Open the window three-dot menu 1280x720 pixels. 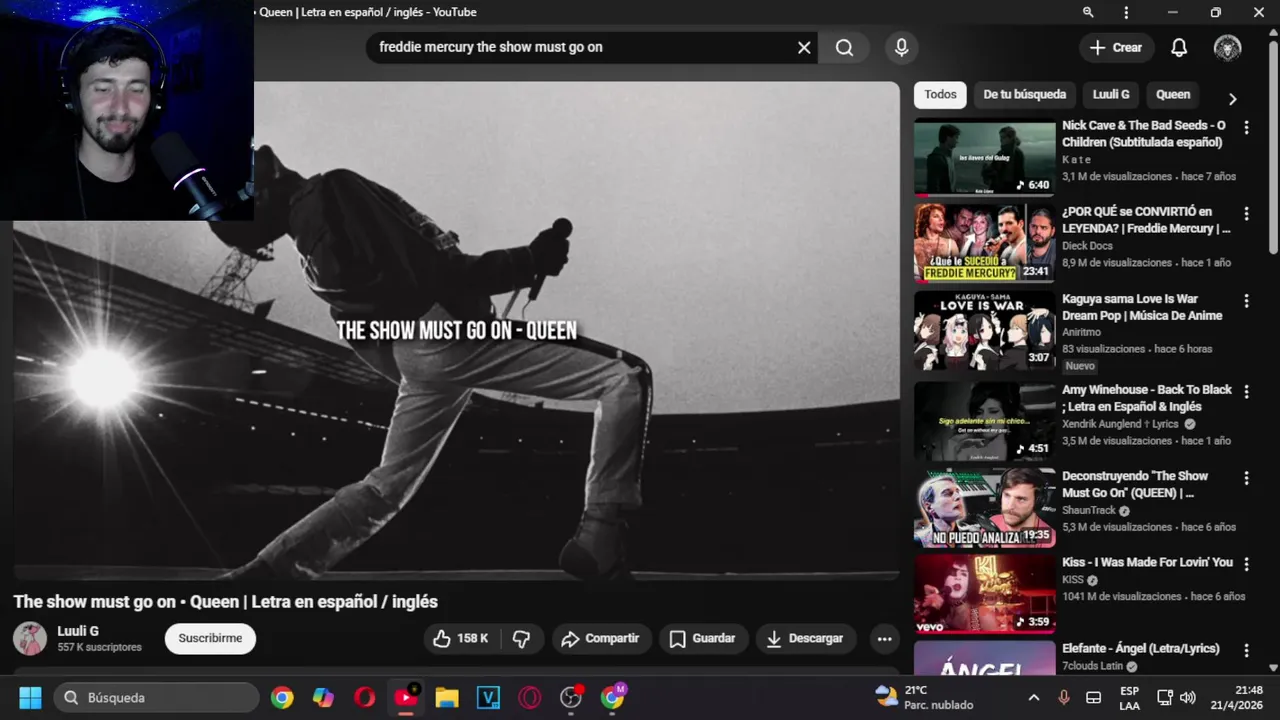(x=1126, y=12)
